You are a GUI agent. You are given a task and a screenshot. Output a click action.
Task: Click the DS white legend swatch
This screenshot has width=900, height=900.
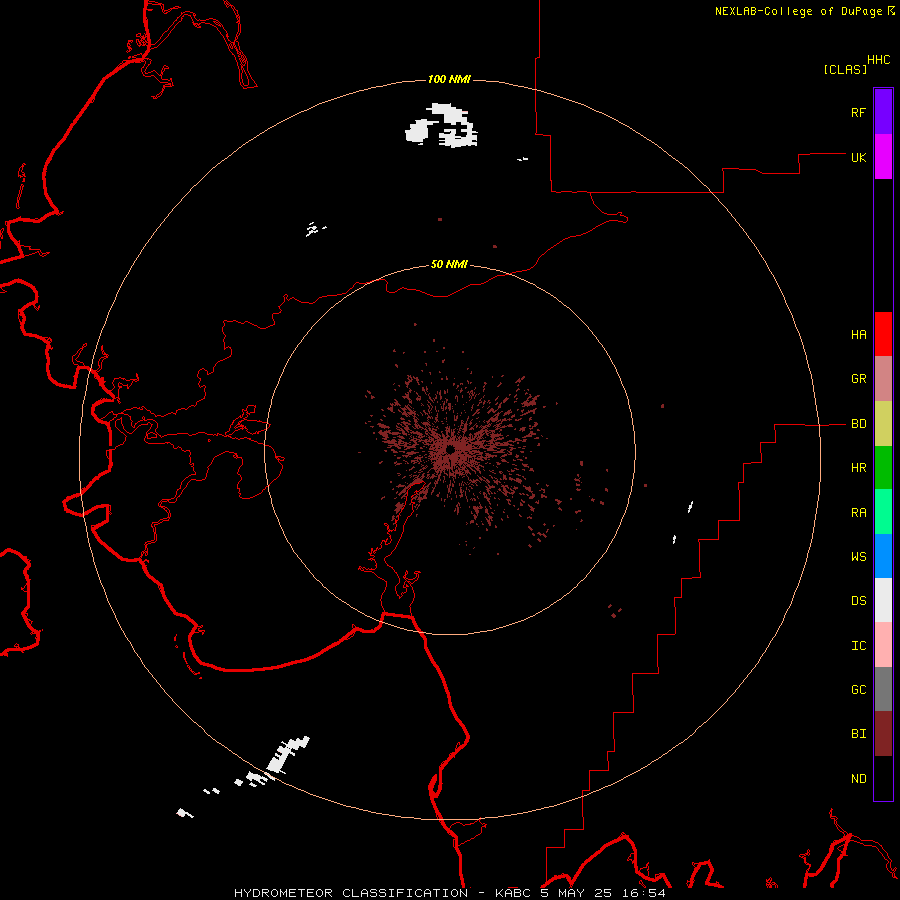click(883, 600)
